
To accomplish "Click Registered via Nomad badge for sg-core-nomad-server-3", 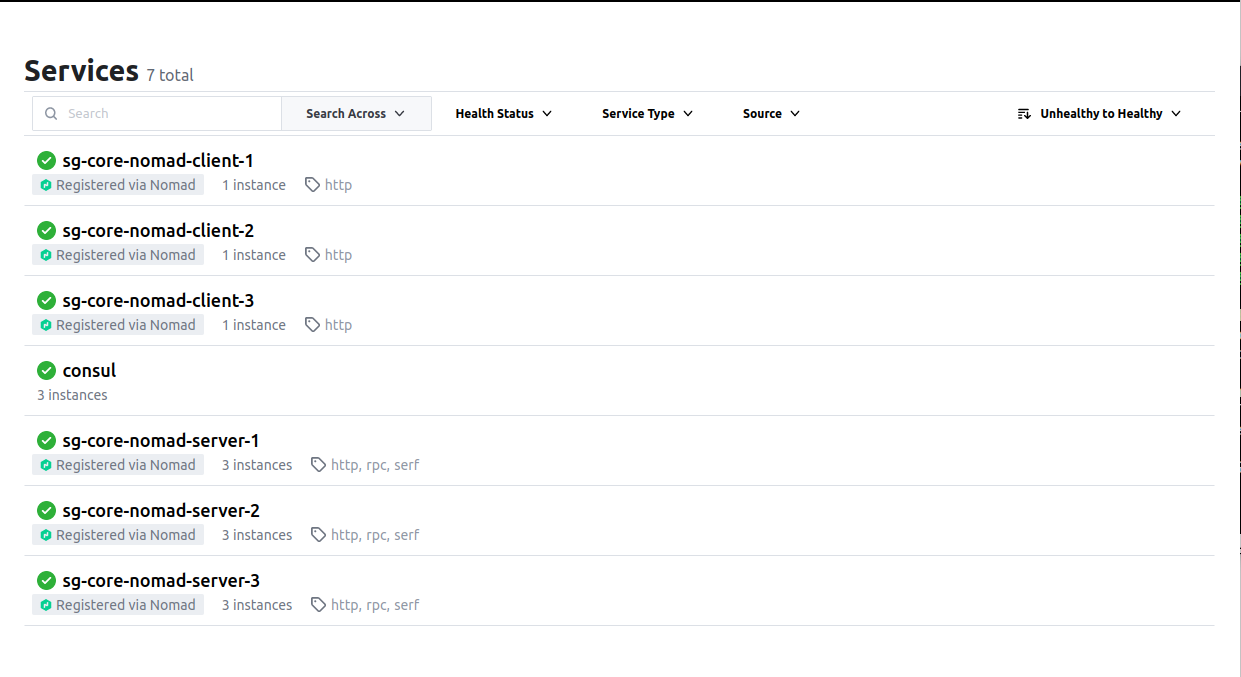I will (118, 605).
